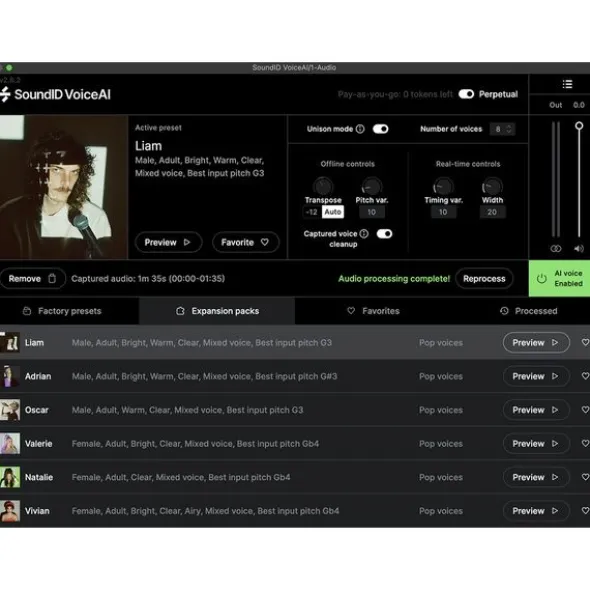
Task: Click the output level meter bars
Action: 556,179
